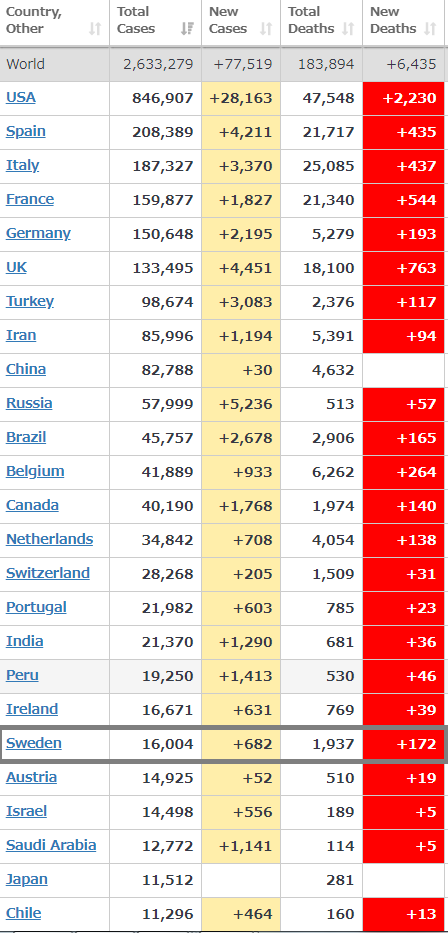Open the Brazil country link
This screenshot has width=448, height=933.
coord(26,437)
